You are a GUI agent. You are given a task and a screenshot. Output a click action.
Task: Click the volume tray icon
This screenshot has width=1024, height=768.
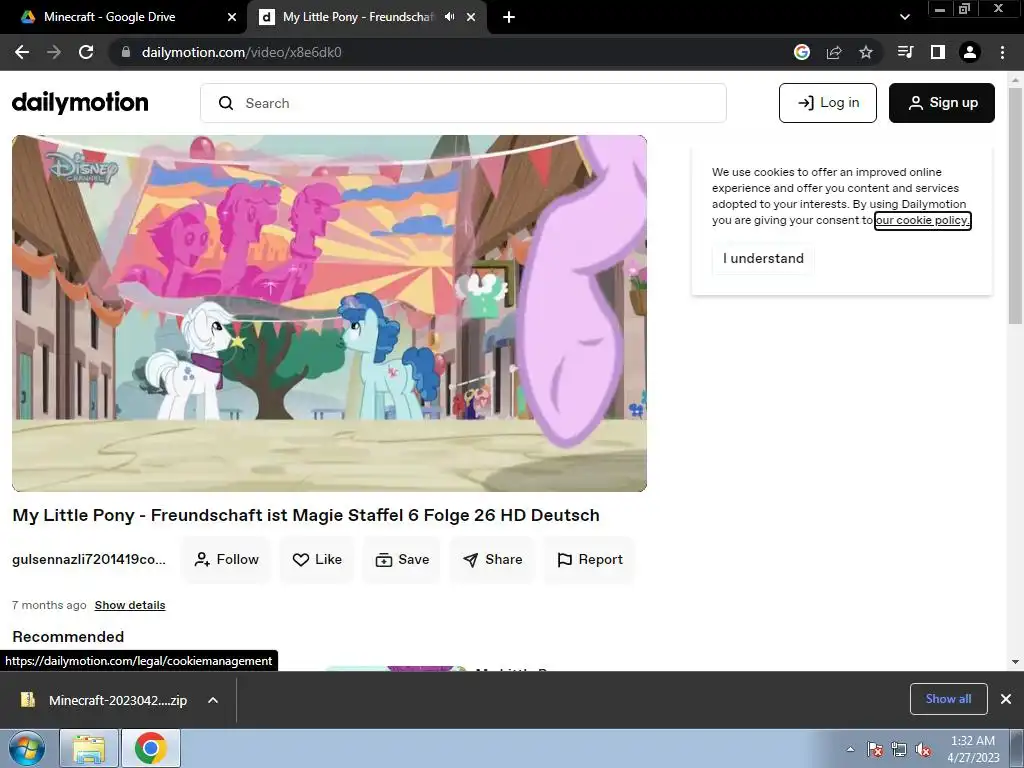(923, 750)
